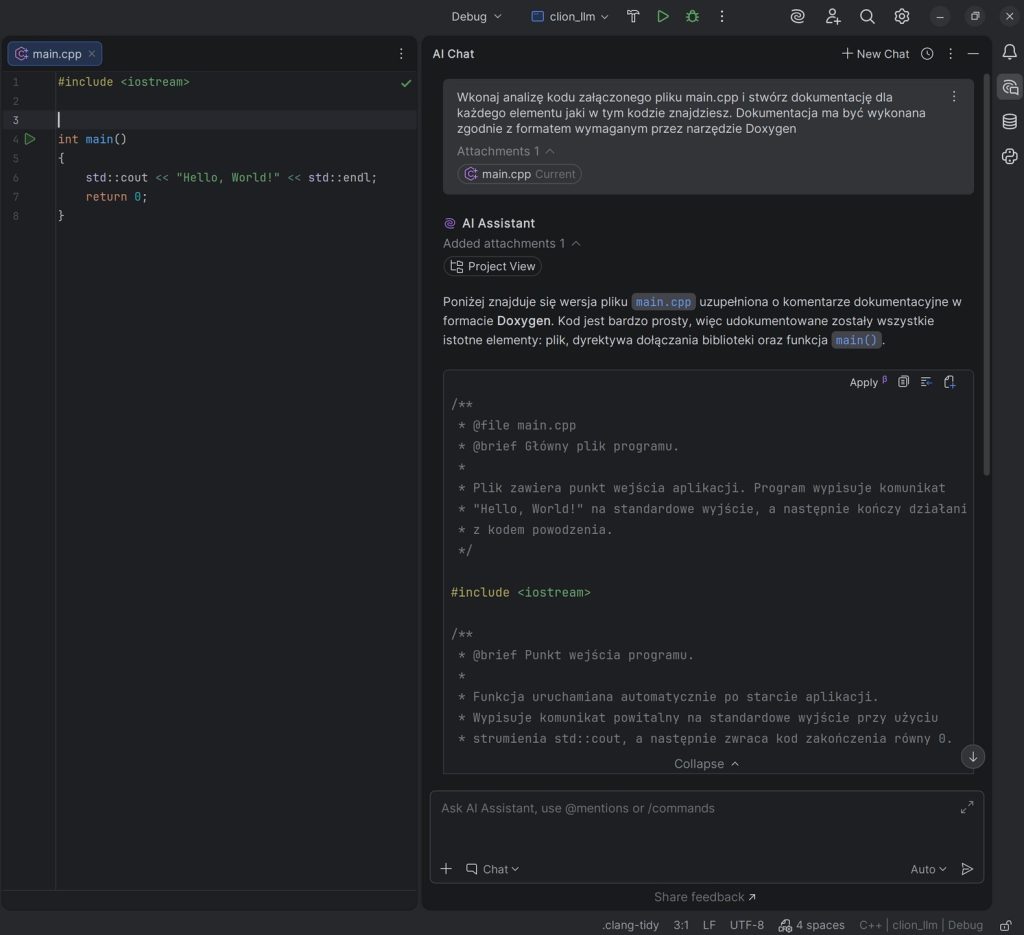Click the #include <iostream> line in editor
The width and height of the screenshot is (1024, 935).
pos(123,82)
